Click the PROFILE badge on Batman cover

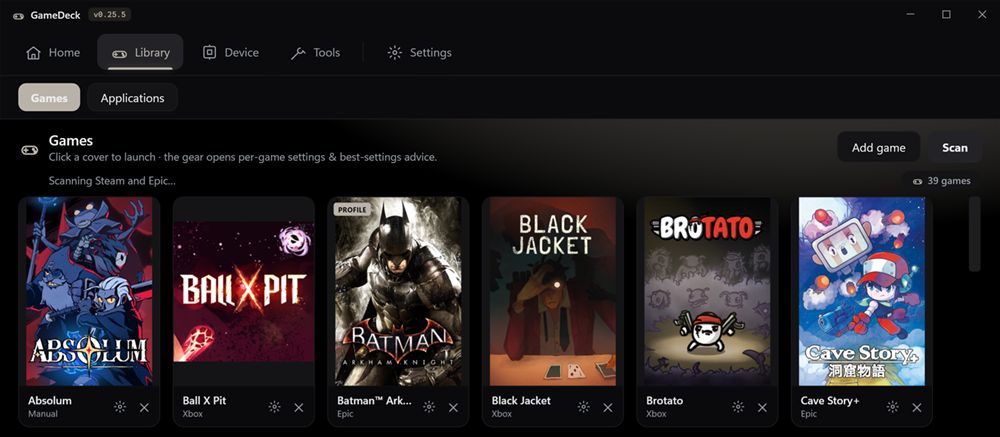[351, 210]
